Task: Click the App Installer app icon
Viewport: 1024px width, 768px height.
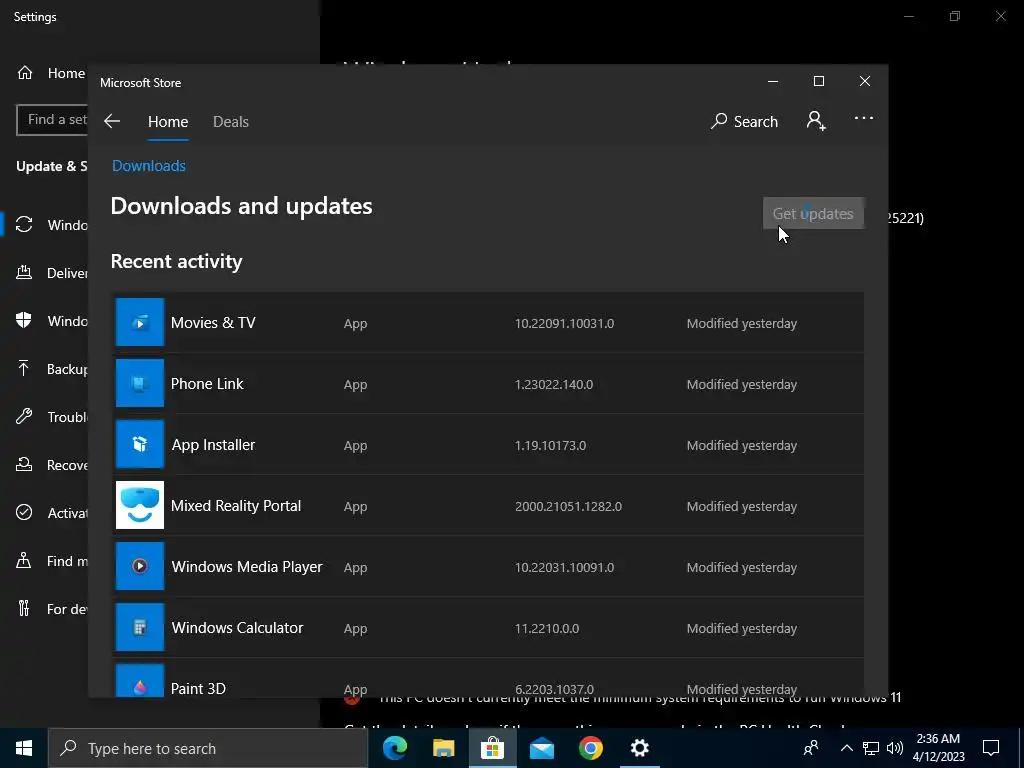Action: coord(140,444)
